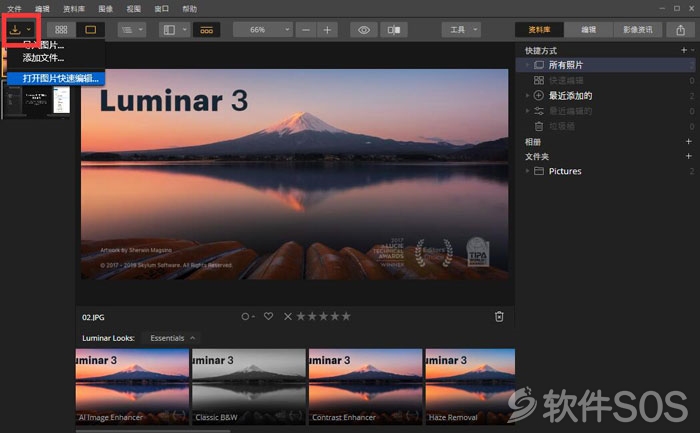Screen dimensions: 700x433
Task: Click the main Luminar 3 photo preview
Action: (295, 174)
